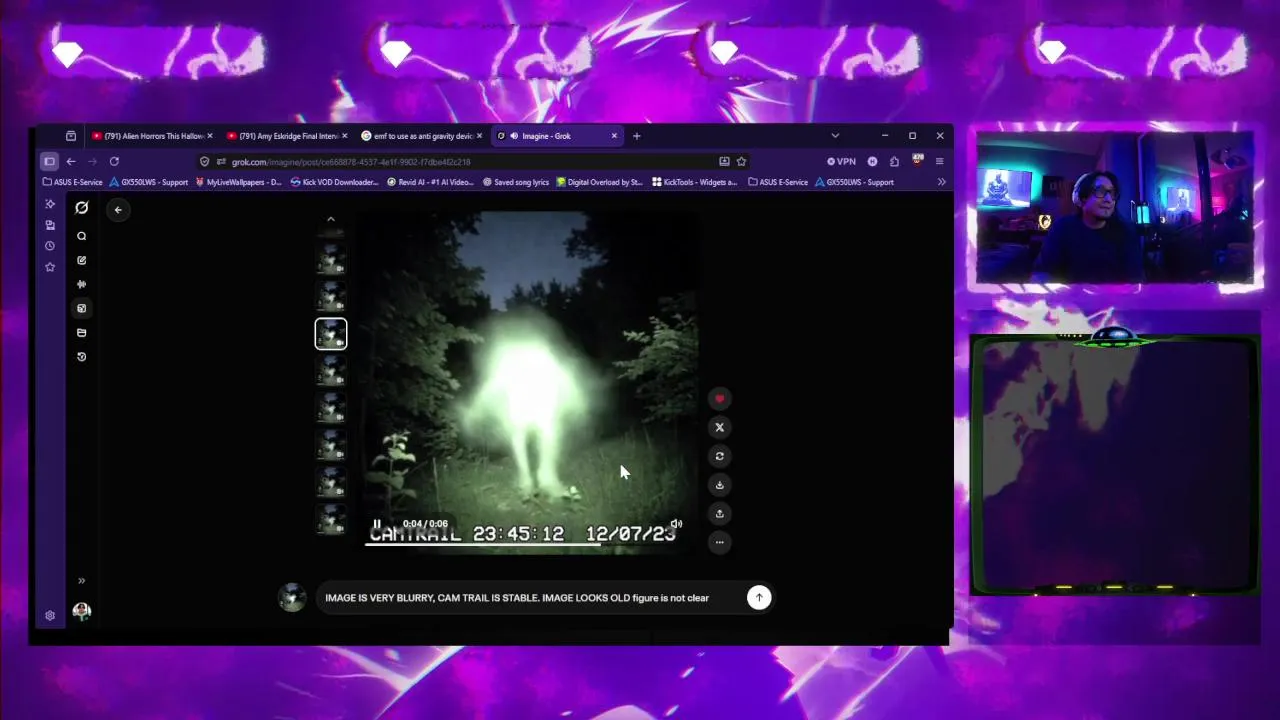Show hidden bookmarks via the bookmarks bar chevron
This screenshot has width=1280, height=720.
point(941,182)
